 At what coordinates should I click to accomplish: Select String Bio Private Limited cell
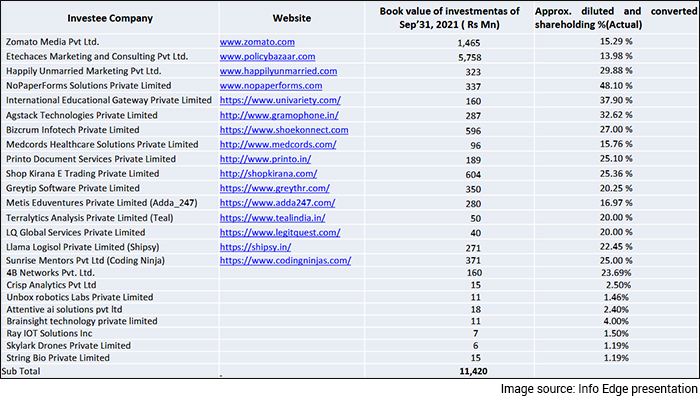tap(58, 358)
